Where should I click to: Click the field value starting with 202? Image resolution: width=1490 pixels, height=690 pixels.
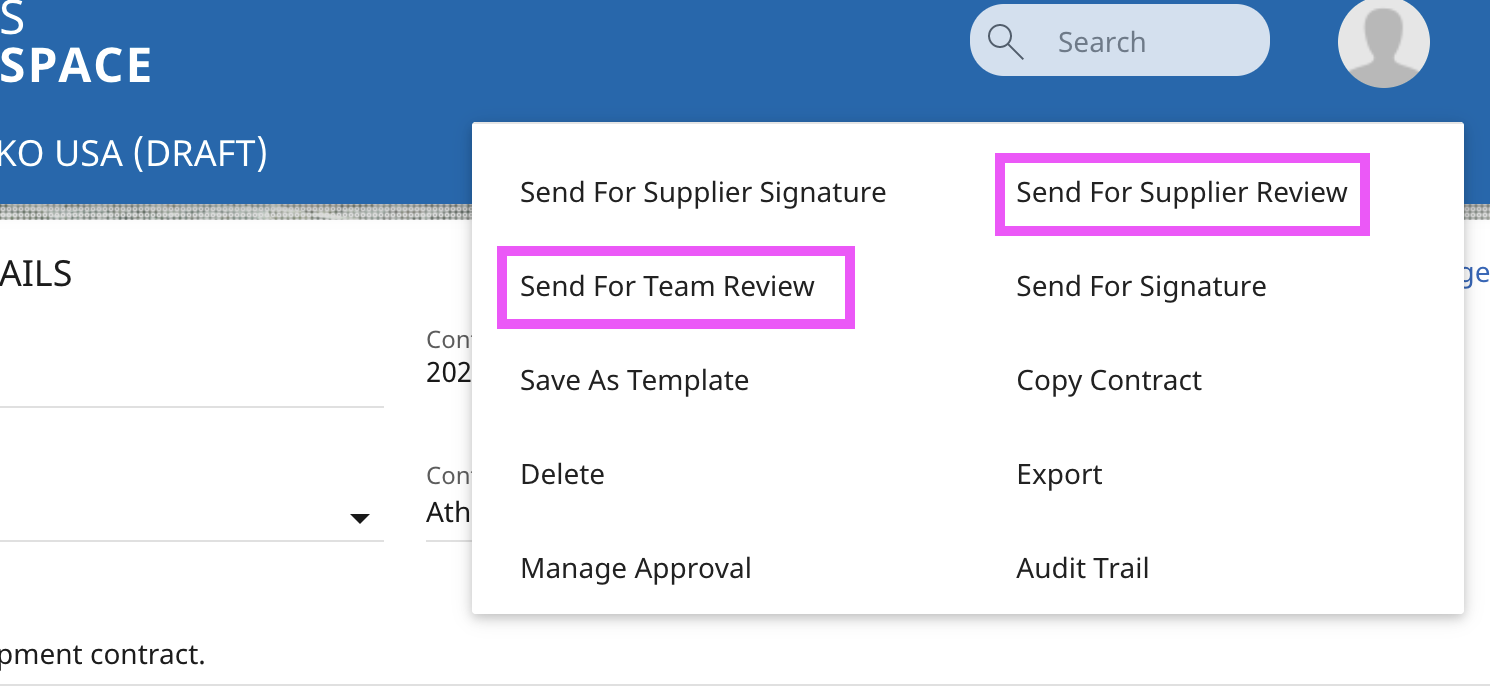[448, 372]
